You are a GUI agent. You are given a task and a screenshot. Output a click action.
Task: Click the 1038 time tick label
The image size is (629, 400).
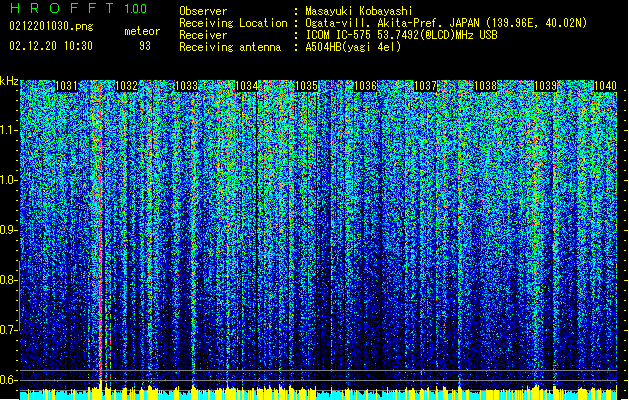tap(486, 87)
